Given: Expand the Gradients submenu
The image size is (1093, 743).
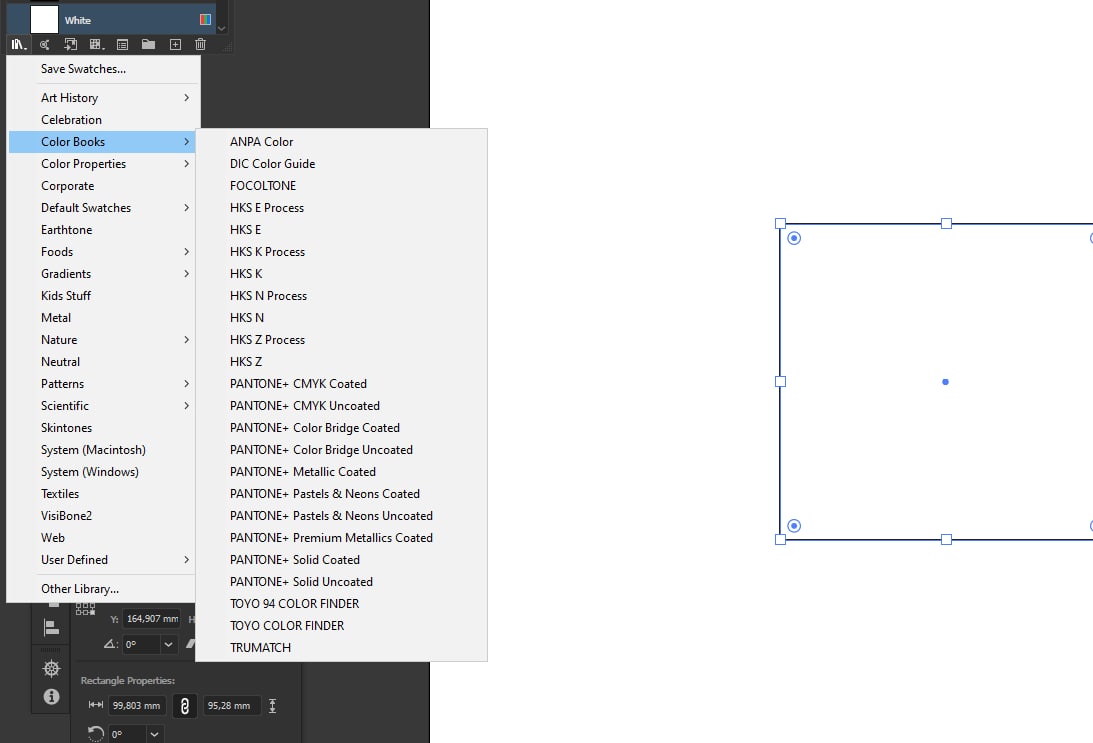Looking at the screenshot, I should pyautogui.click(x=186, y=274).
